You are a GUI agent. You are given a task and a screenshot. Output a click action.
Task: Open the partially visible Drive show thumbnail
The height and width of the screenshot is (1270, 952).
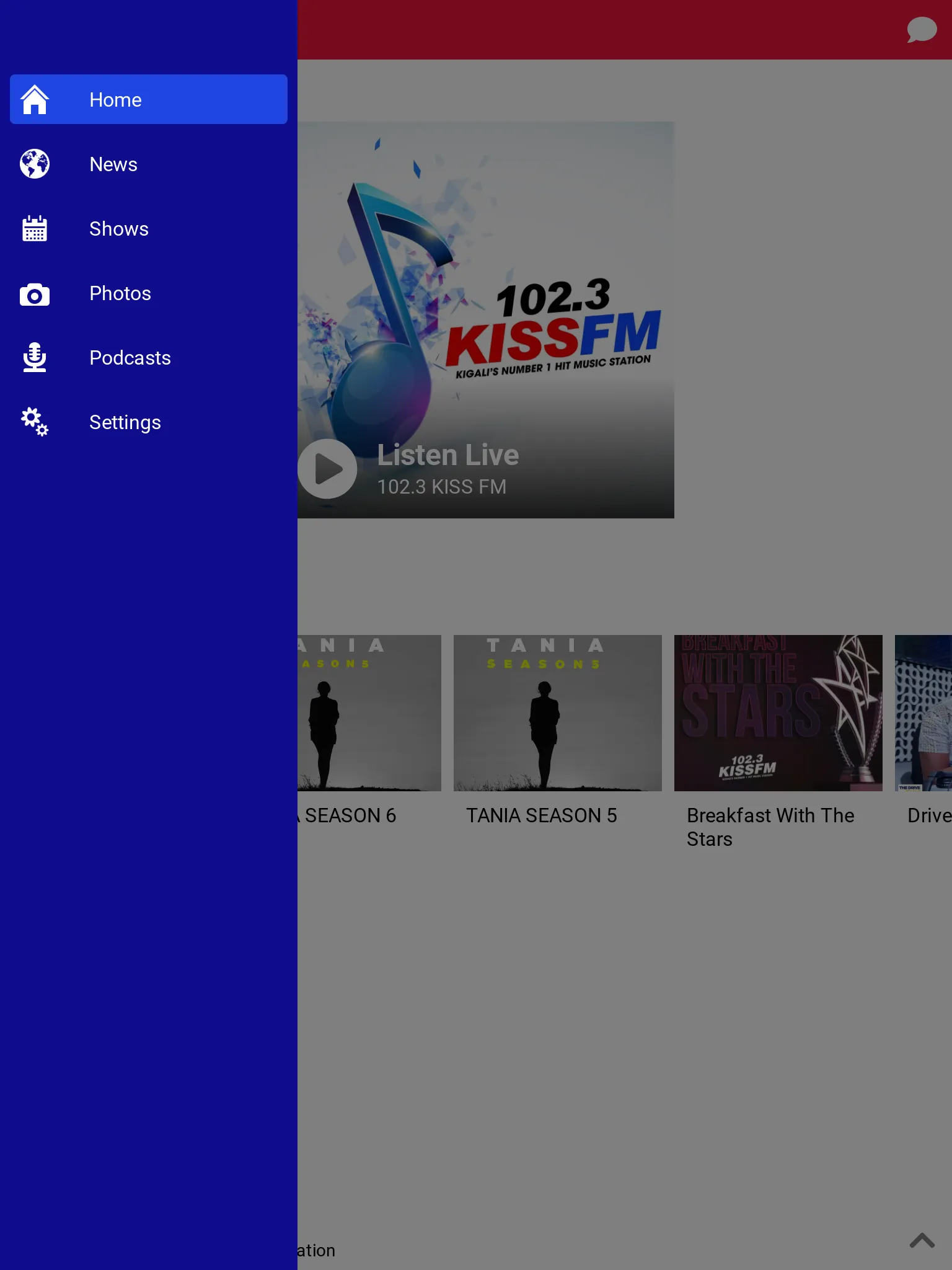point(923,713)
